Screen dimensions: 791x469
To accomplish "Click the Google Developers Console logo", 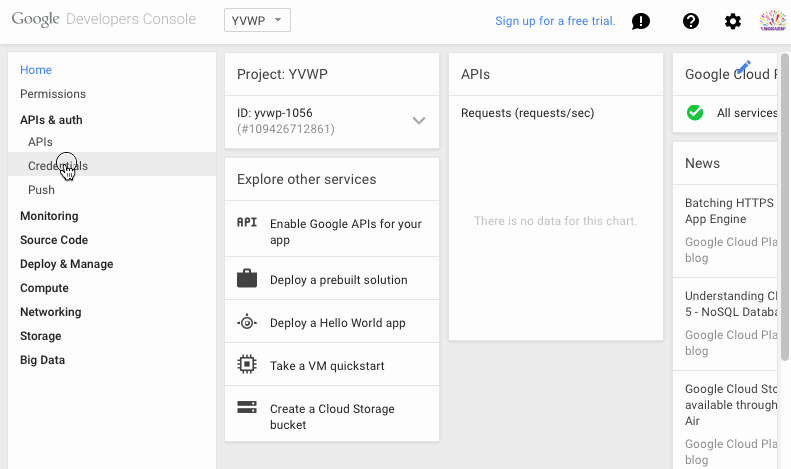I will point(104,19).
